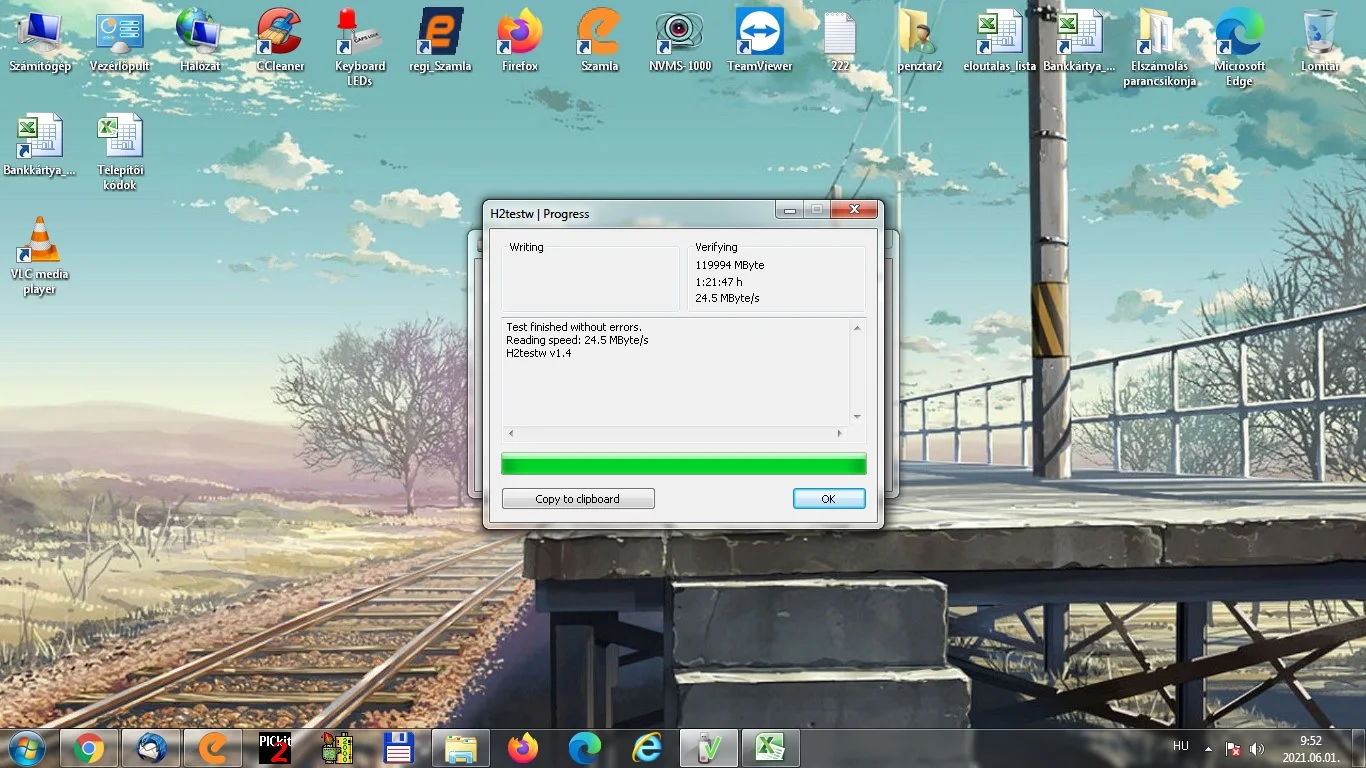
Task: Close the H2testw Progress window
Action: [855, 210]
